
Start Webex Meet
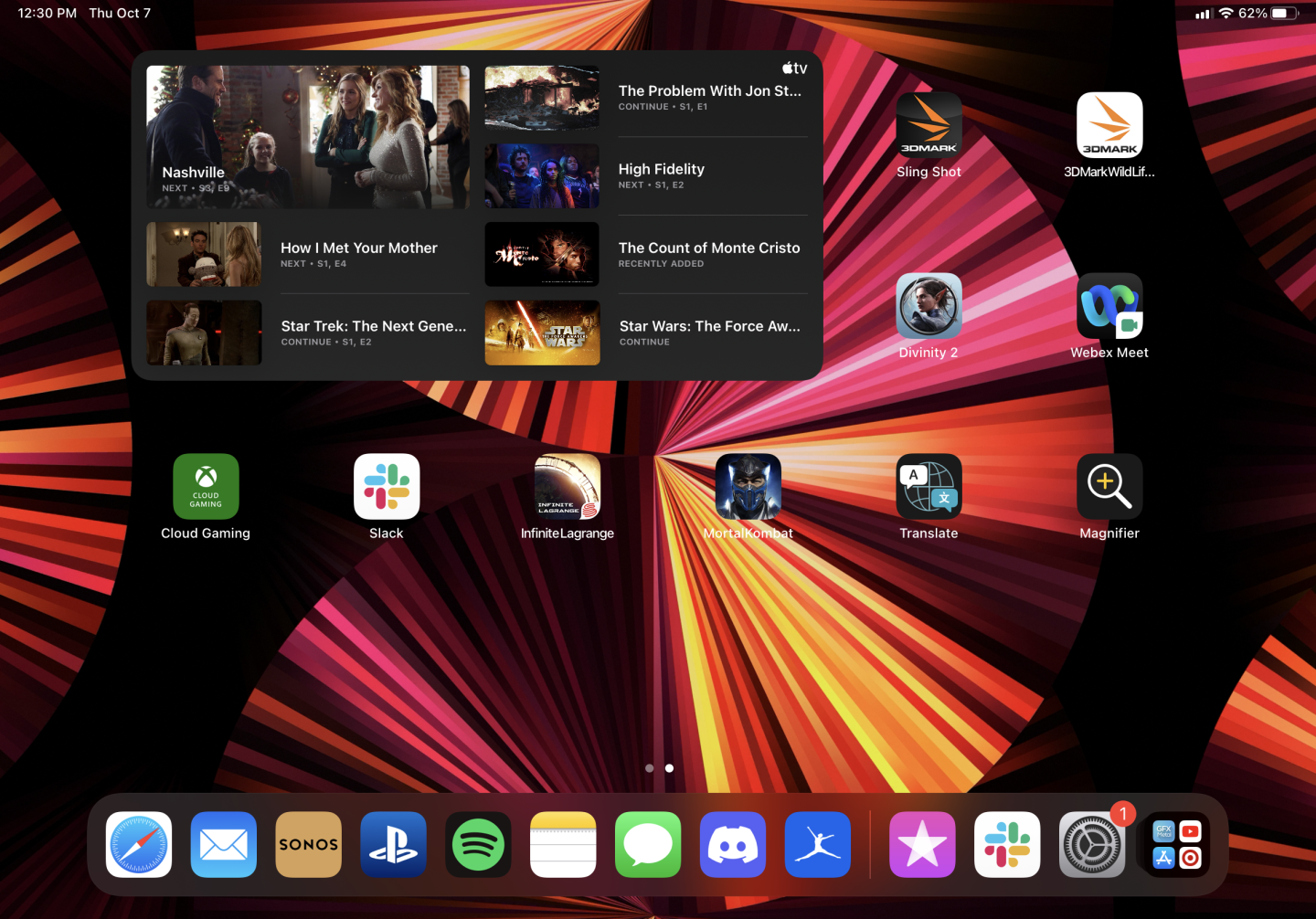click(x=1109, y=306)
